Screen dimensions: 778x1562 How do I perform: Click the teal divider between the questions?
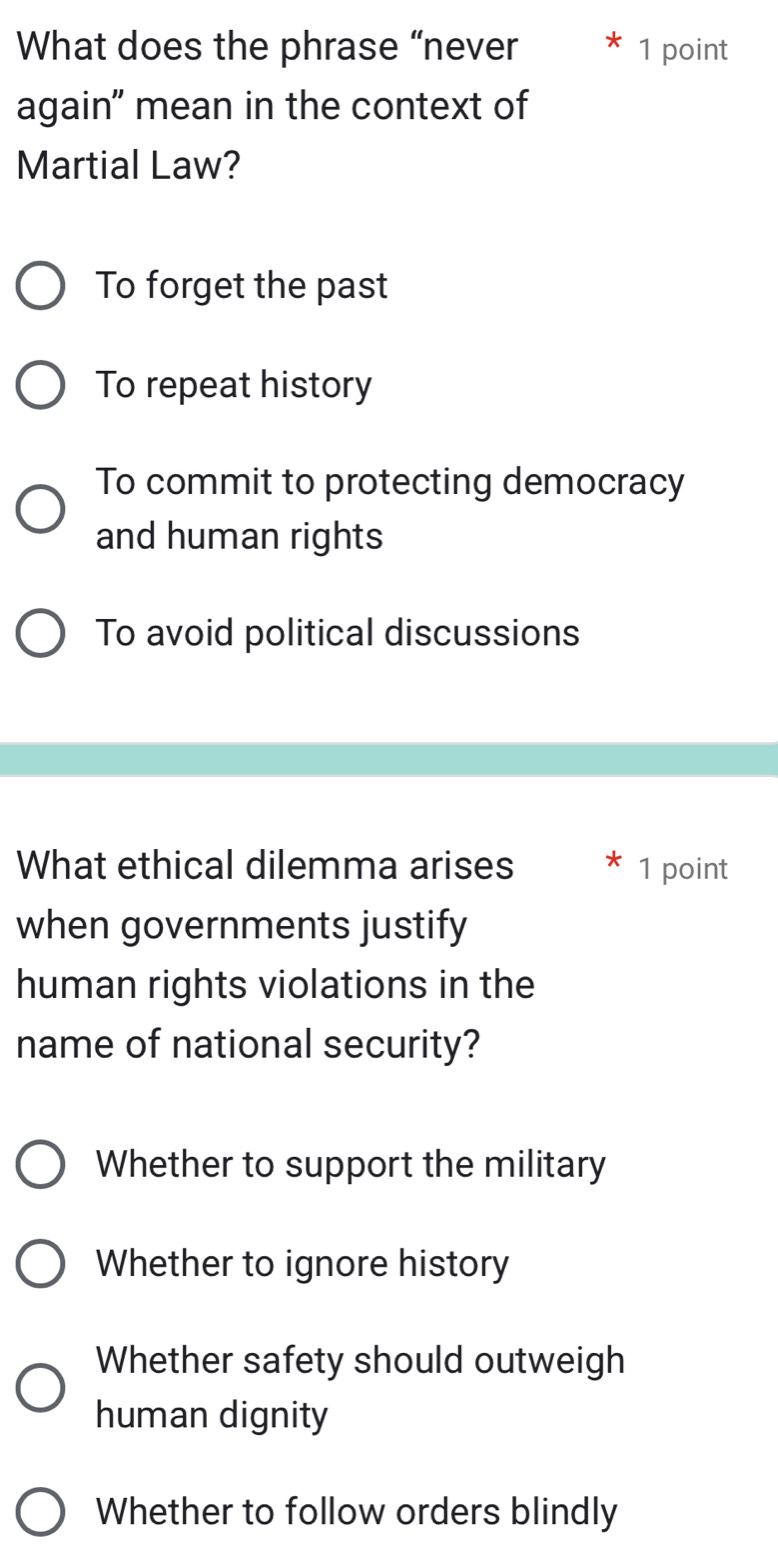389,757
